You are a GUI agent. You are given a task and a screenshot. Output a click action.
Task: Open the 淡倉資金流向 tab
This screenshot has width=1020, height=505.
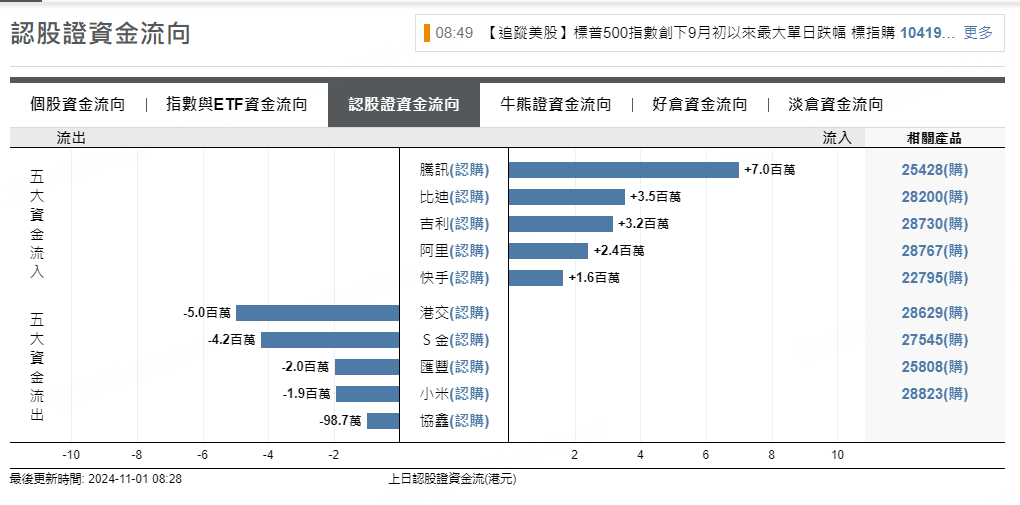pyautogui.click(x=835, y=104)
